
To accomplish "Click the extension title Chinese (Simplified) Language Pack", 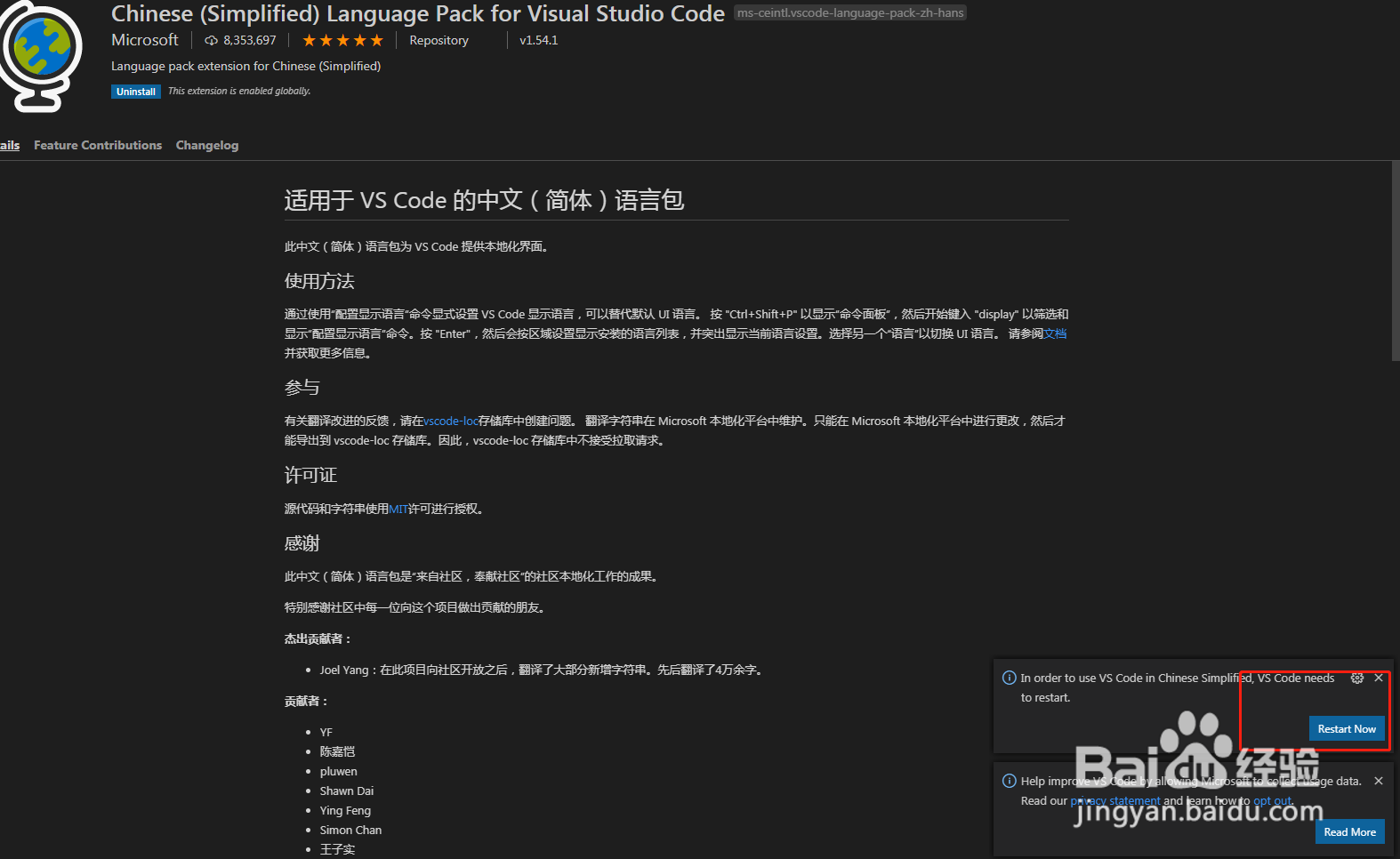I will (x=418, y=13).
